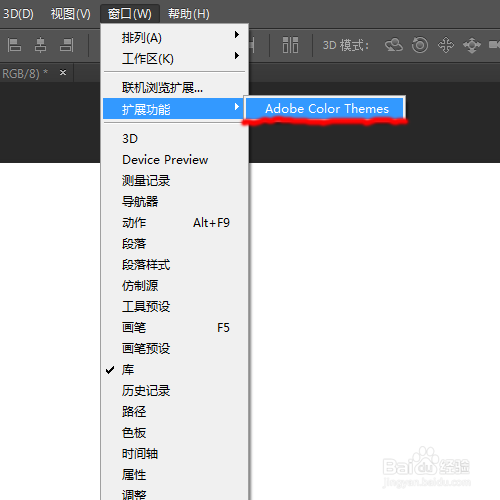The height and width of the screenshot is (500, 500).
Task: Open the 画笔预设 panel
Action: coord(175,349)
